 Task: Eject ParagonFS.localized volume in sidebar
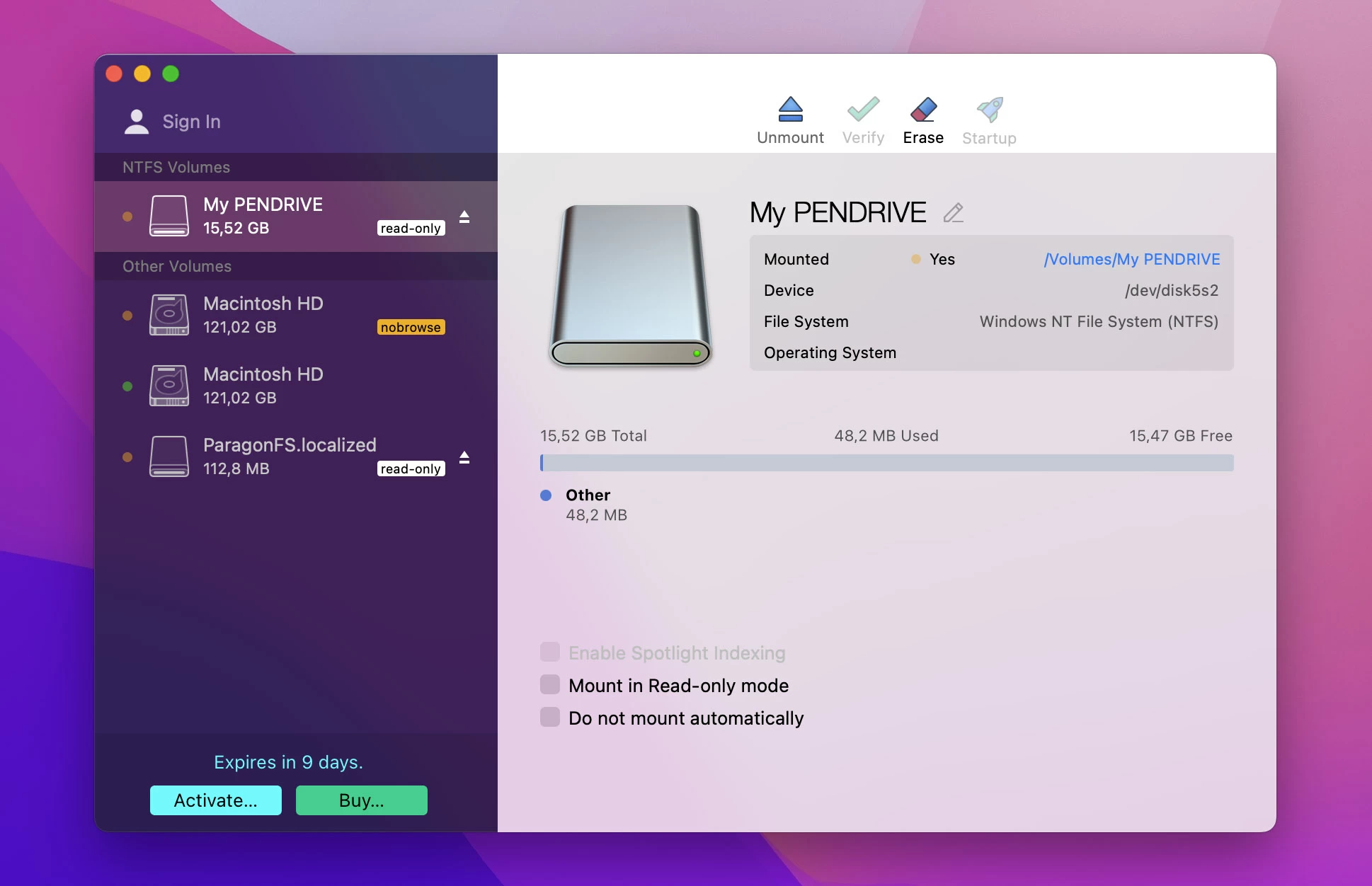point(464,457)
